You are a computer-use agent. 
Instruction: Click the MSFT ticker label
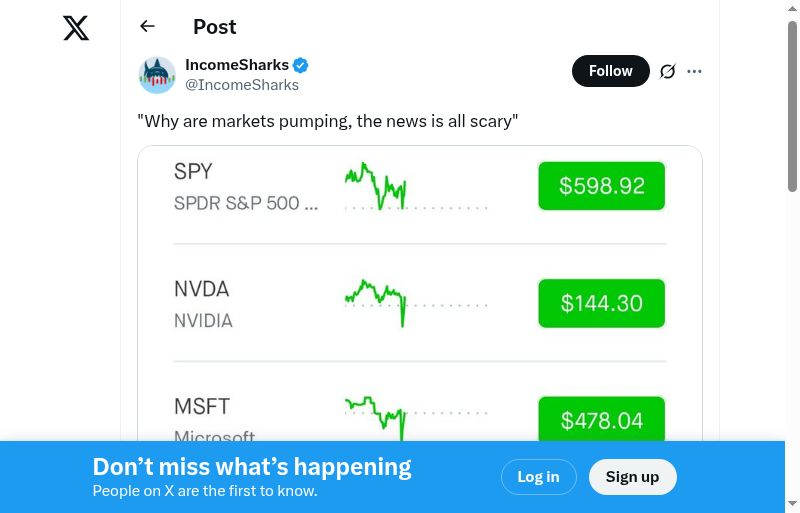coord(202,406)
